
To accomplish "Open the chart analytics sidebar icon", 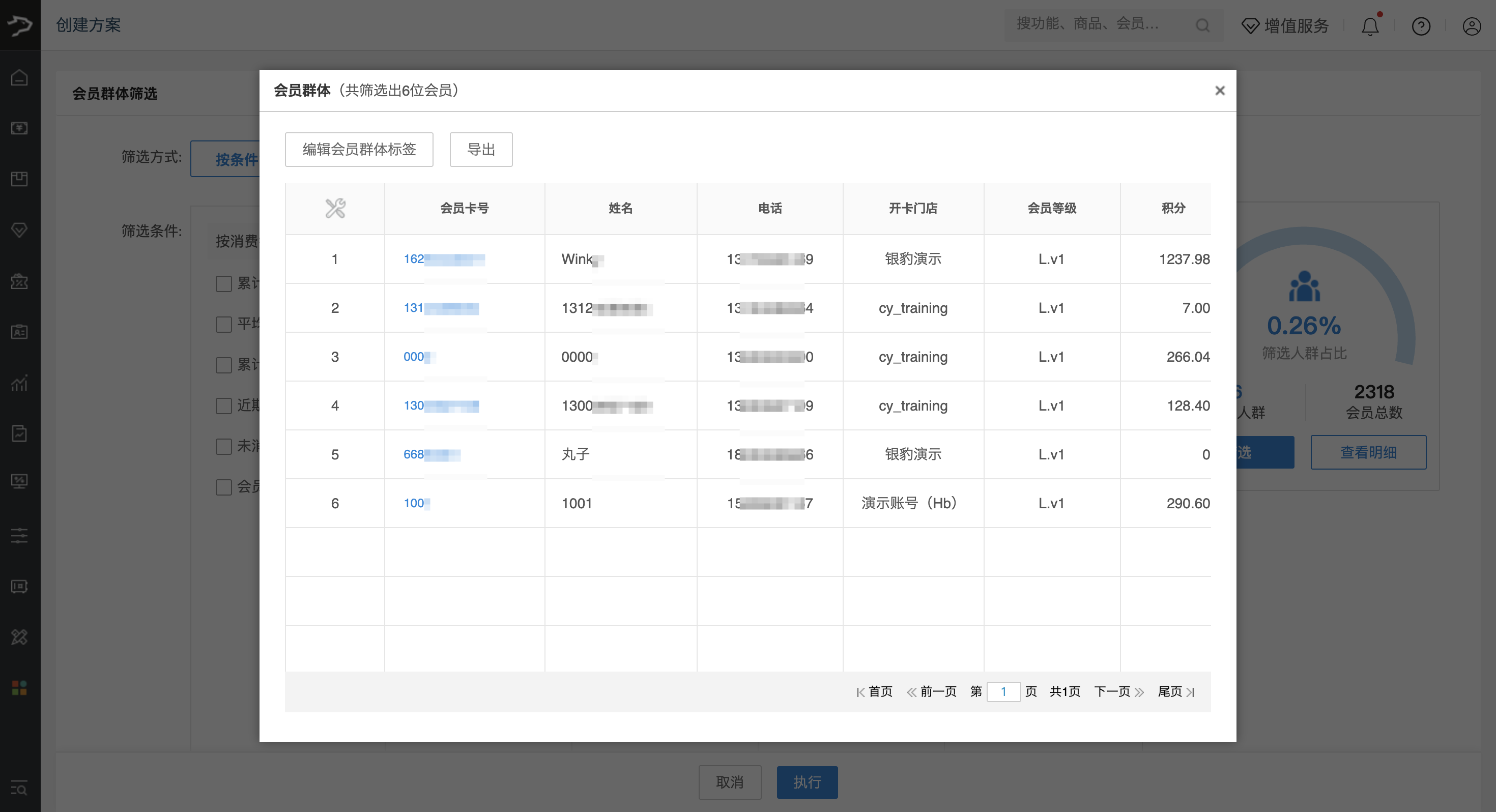I will tap(20, 383).
